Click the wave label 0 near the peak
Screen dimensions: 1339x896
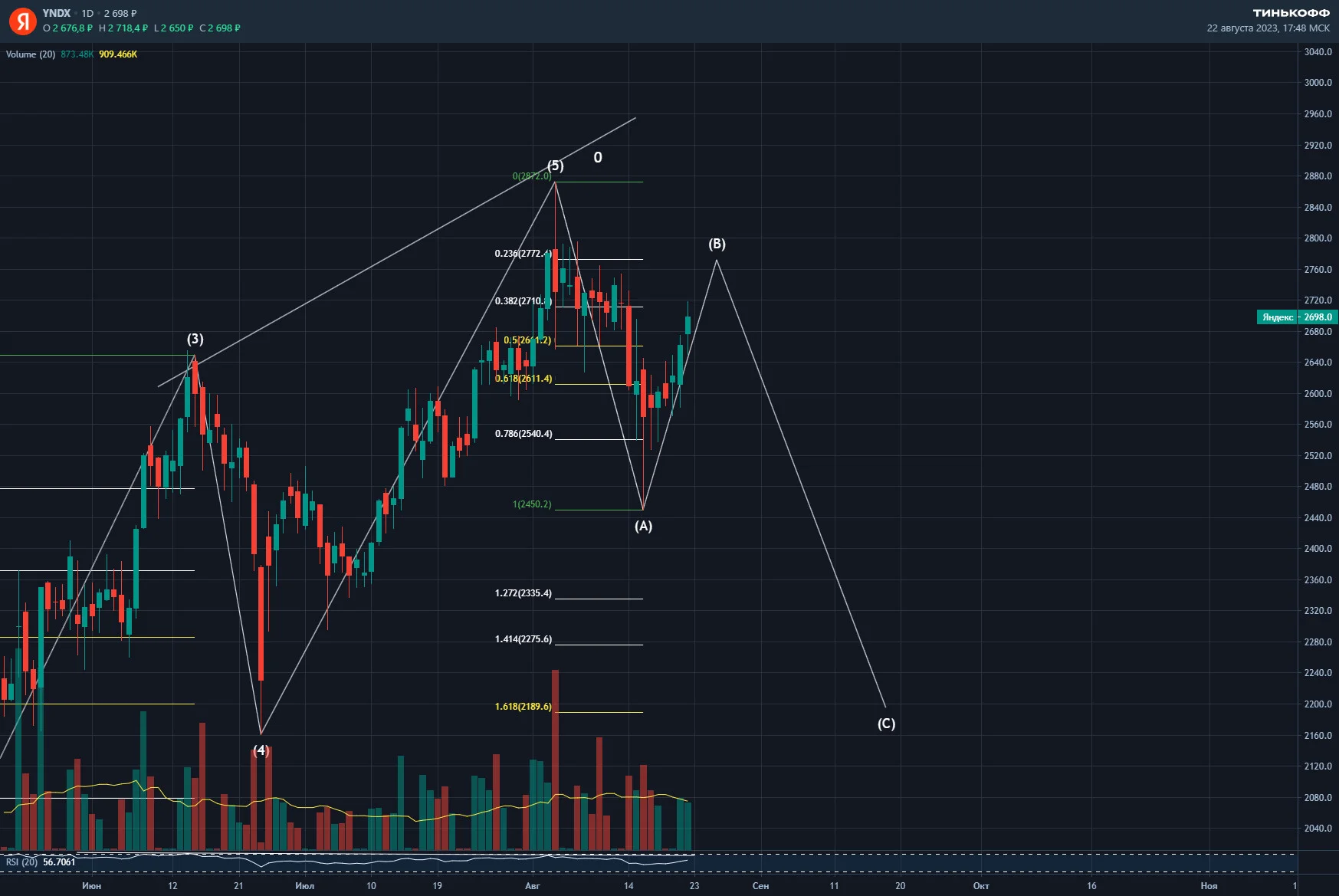click(x=598, y=158)
